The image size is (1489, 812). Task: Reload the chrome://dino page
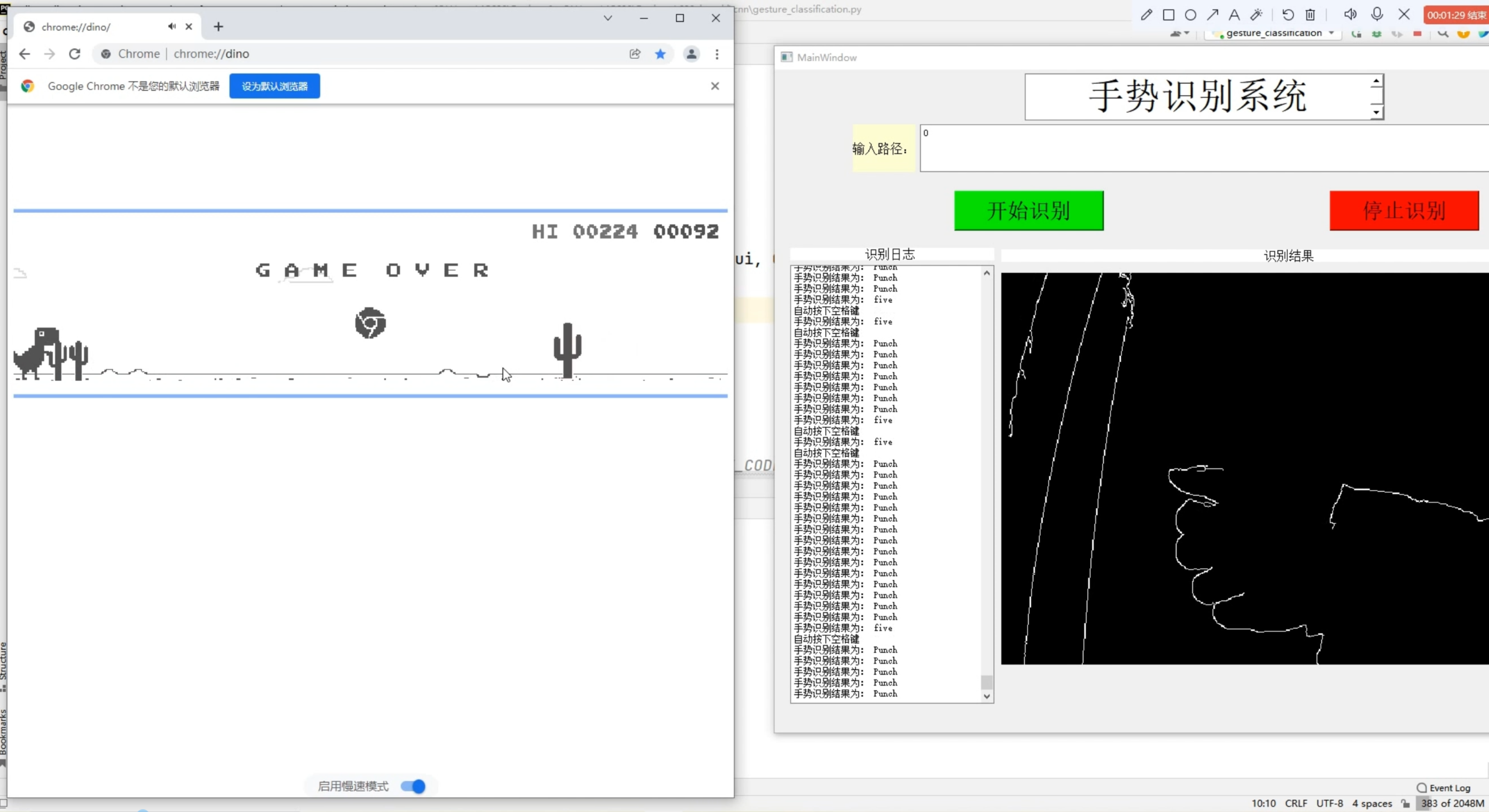(x=75, y=54)
